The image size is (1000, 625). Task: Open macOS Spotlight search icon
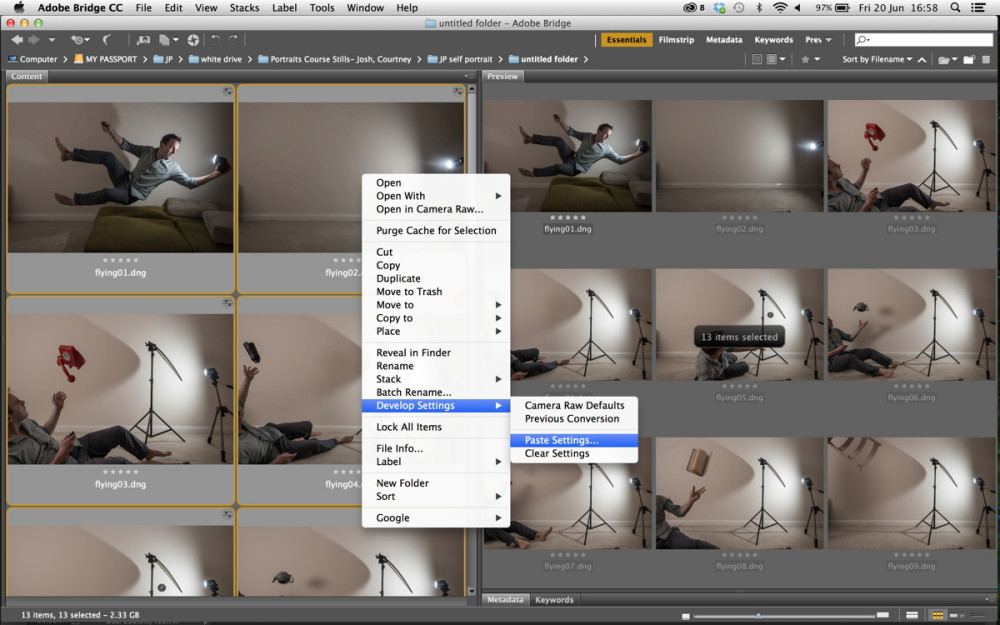point(955,8)
